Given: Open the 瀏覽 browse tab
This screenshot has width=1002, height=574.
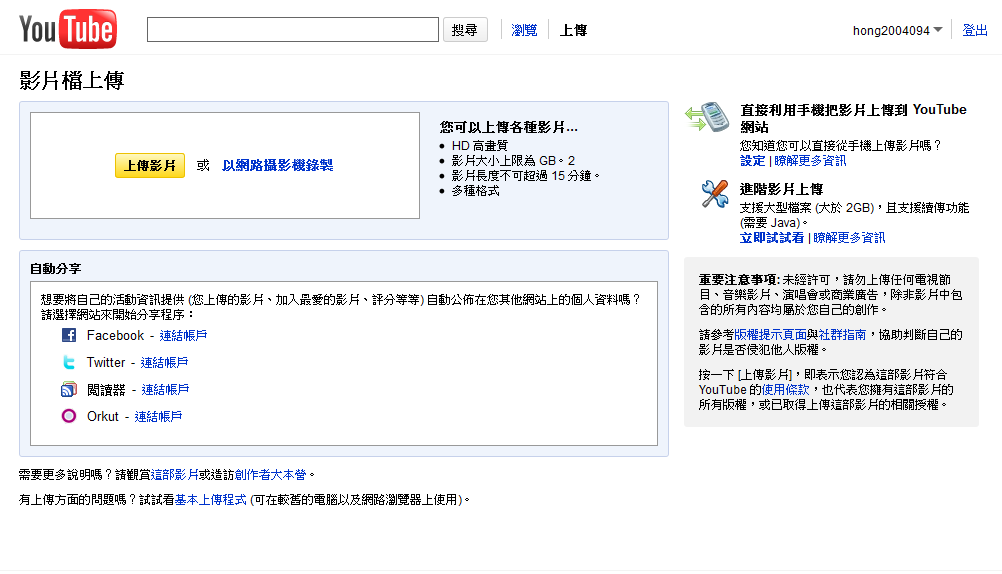Looking at the screenshot, I should pyautogui.click(x=524, y=30).
